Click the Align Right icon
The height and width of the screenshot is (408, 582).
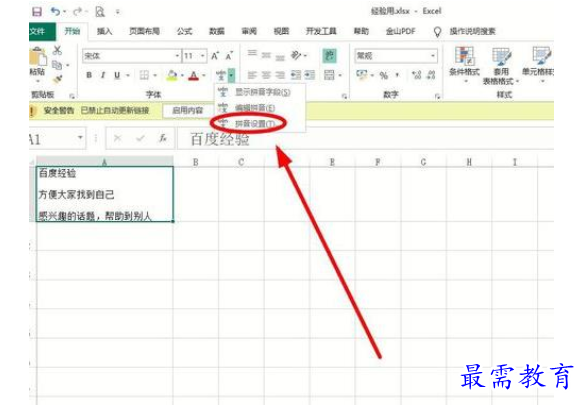(280, 75)
